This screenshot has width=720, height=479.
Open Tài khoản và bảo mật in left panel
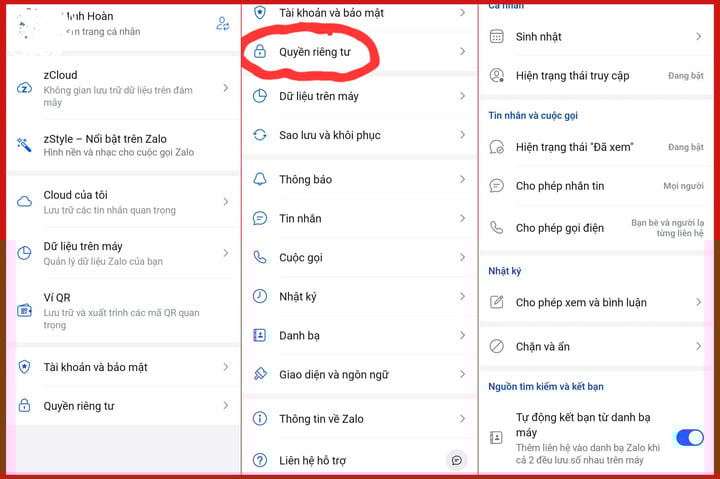(95, 367)
